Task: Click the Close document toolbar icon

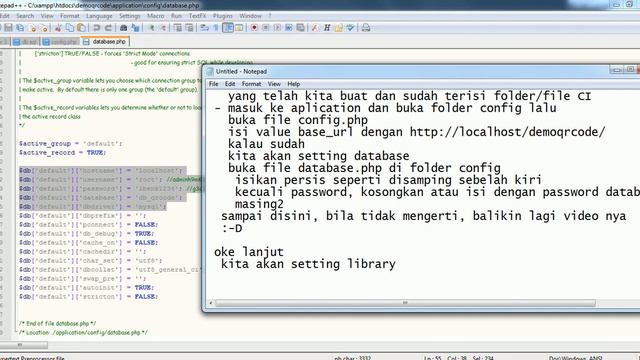Action: 32,28
